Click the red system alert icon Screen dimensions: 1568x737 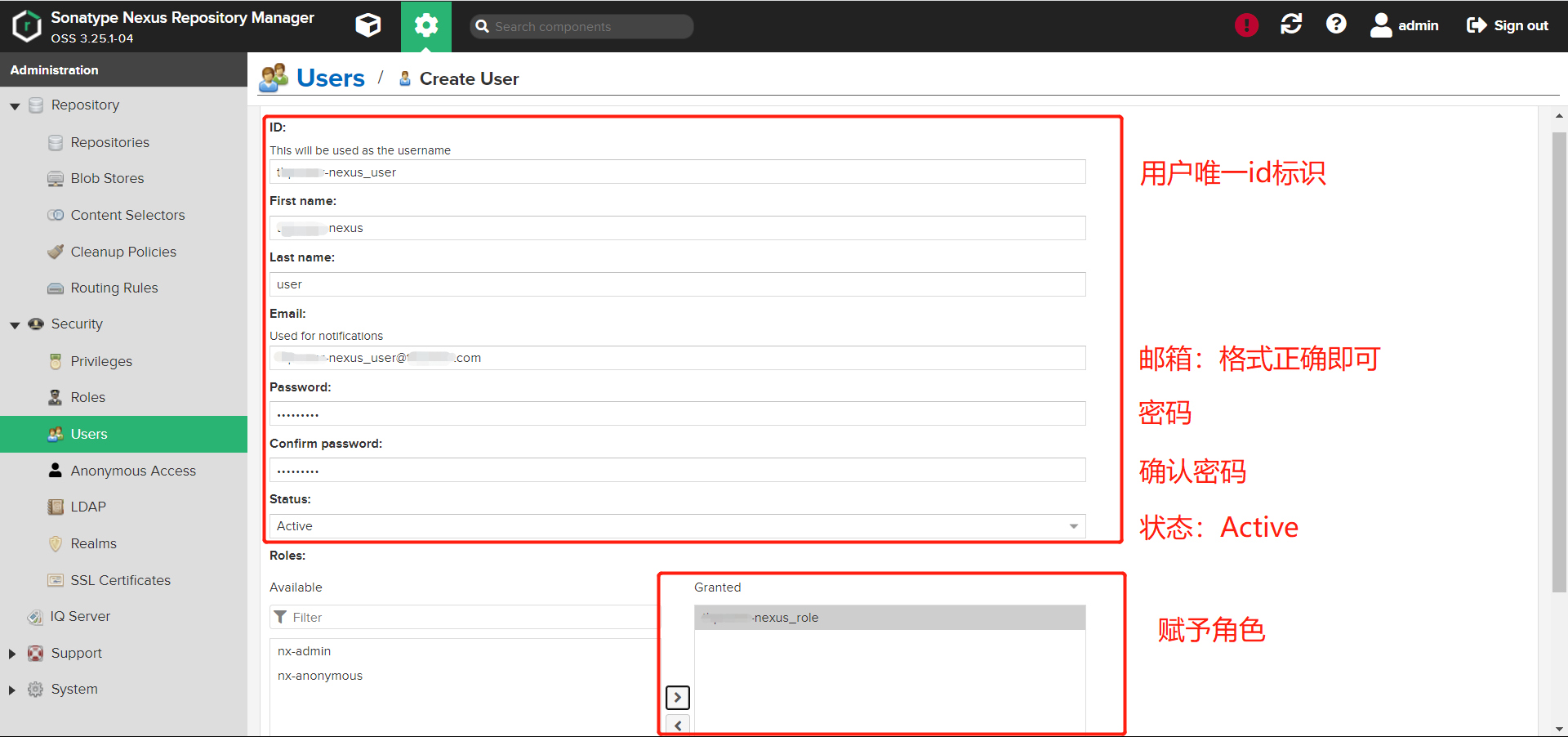coord(1246,25)
